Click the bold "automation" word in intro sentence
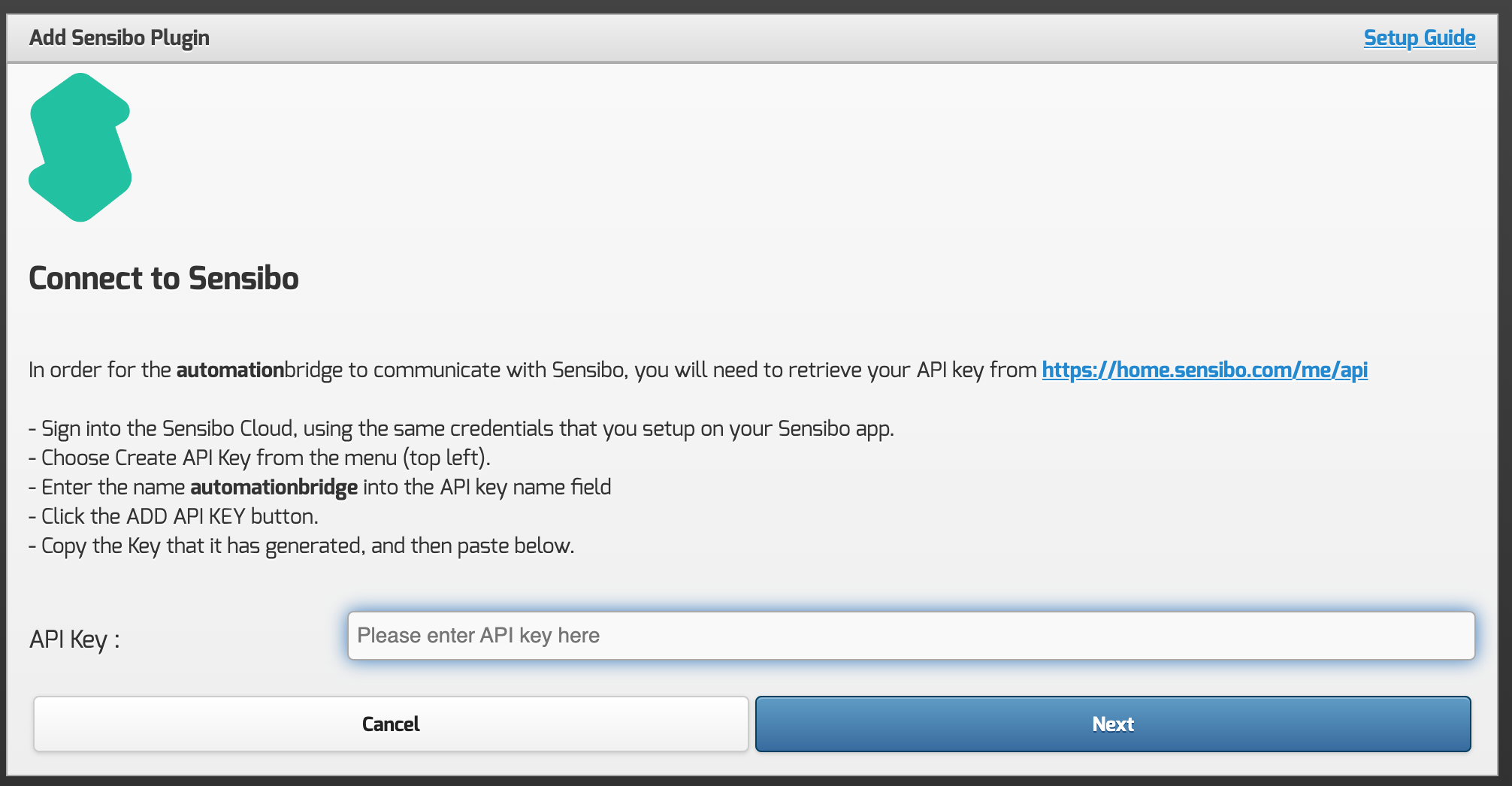This screenshot has height=786, width=1512. pyautogui.click(x=230, y=370)
